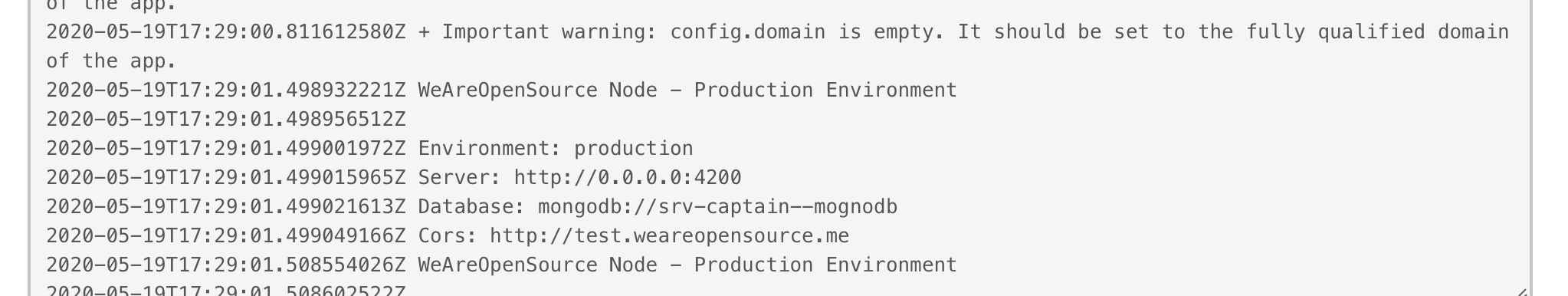Viewport: 1568px width, 296px height.
Task: Click timestamp 2020-05-19T17:29:01.508554026Z log entry
Action: [226, 265]
